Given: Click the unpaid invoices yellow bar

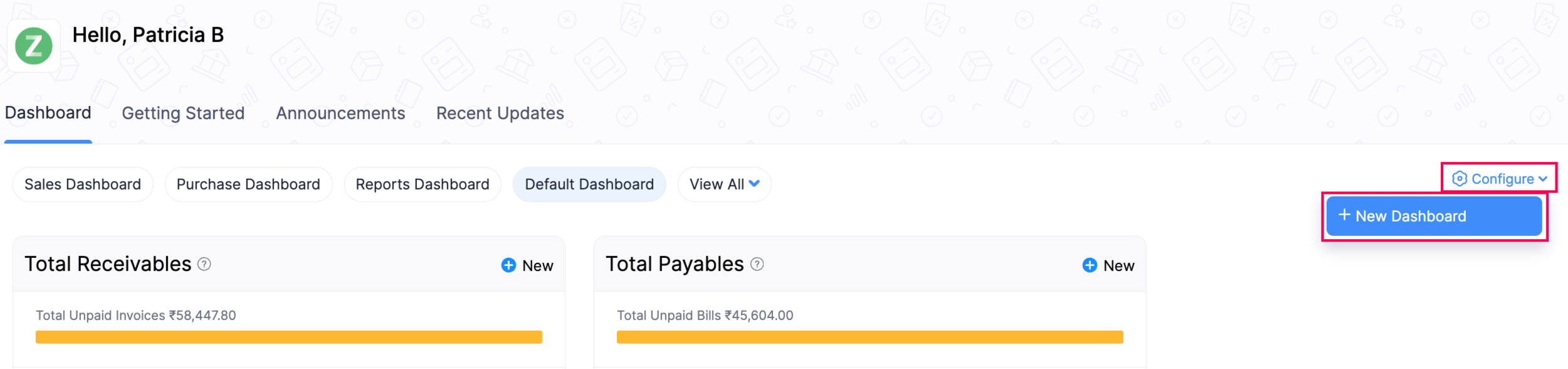Looking at the screenshot, I should click(288, 337).
